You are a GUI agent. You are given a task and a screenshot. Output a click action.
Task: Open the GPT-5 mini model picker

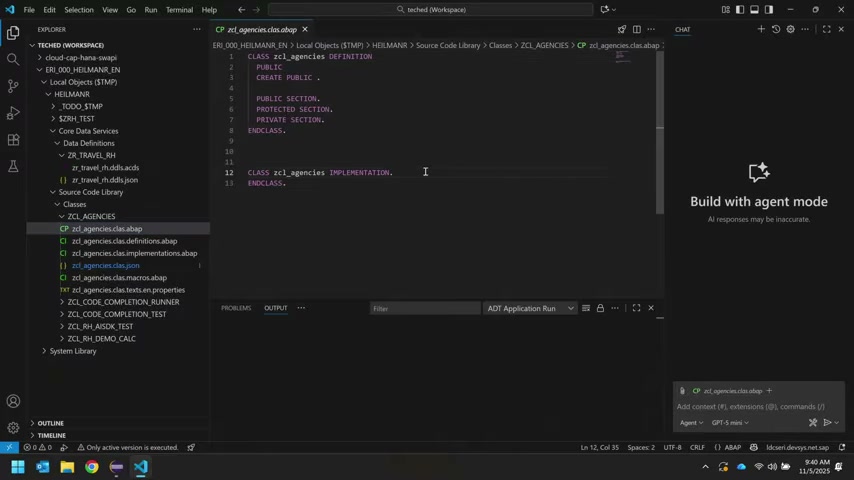pos(730,422)
